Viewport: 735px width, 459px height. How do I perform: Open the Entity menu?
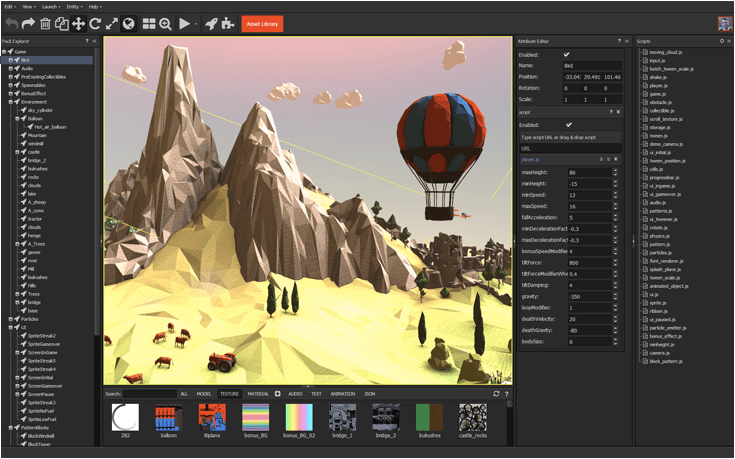pos(75,7)
